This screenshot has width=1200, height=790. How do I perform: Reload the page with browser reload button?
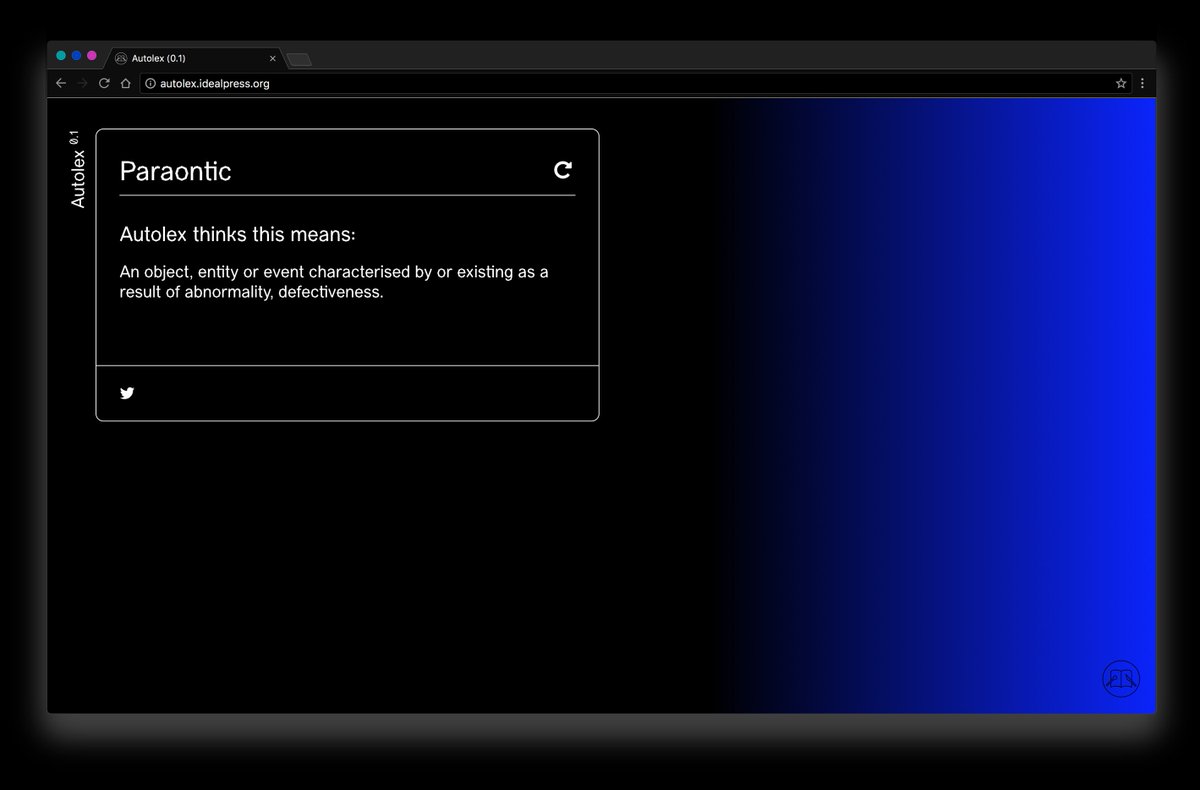104,84
